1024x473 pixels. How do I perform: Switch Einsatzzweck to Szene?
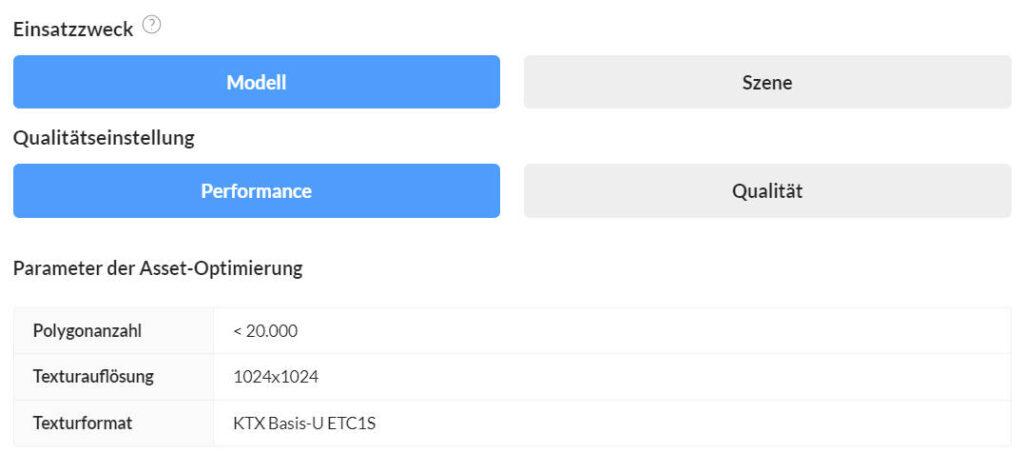pyautogui.click(x=767, y=82)
